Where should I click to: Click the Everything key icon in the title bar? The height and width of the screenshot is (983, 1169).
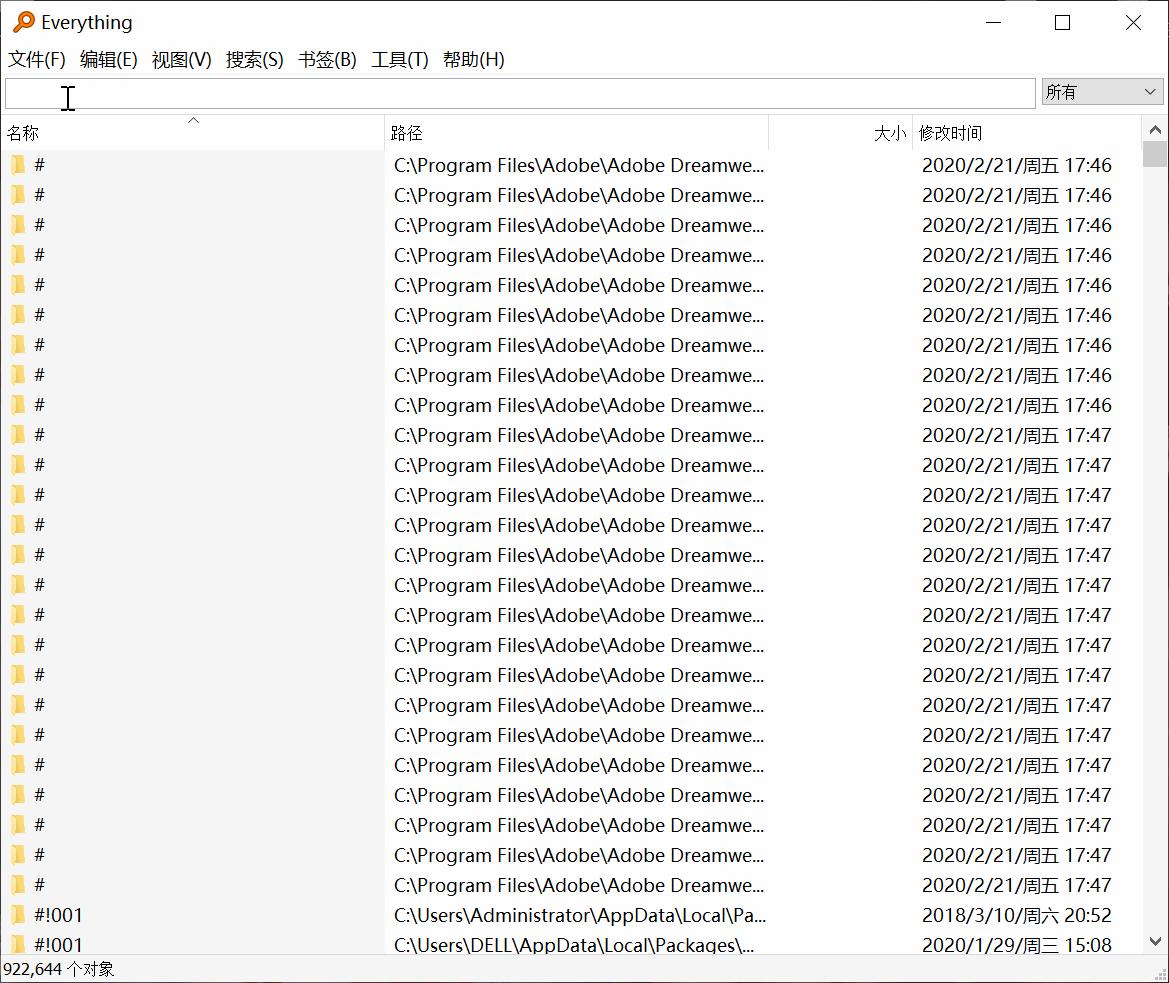(x=22, y=22)
